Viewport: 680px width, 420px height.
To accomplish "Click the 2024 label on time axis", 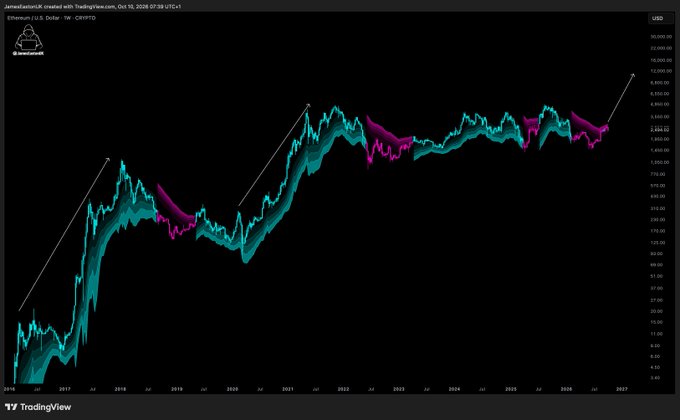I will click(454, 389).
